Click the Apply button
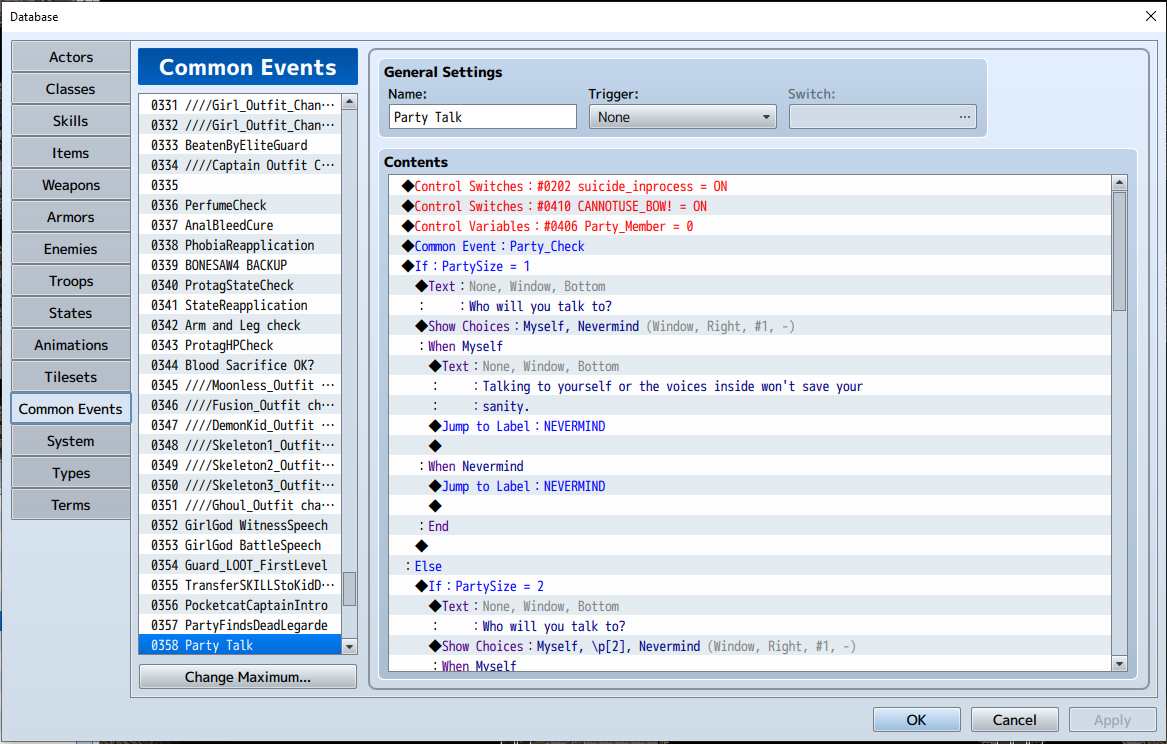The width and height of the screenshot is (1167, 744). pyautogui.click(x=1112, y=719)
